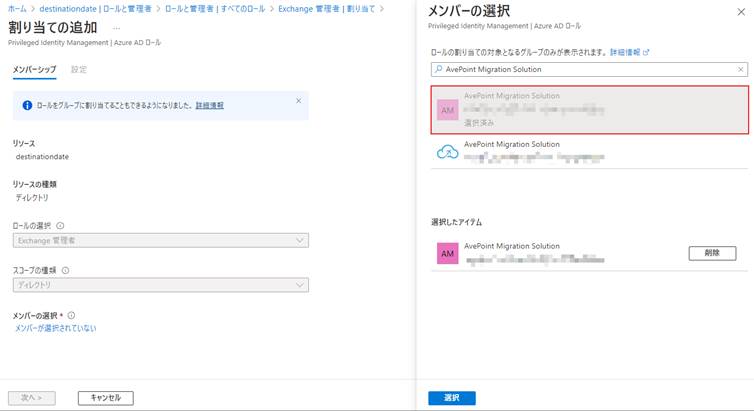The height and width of the screenshot is (411, 754).
Task: Go to ホーム breadcrumb
Action: coord(17,9)
